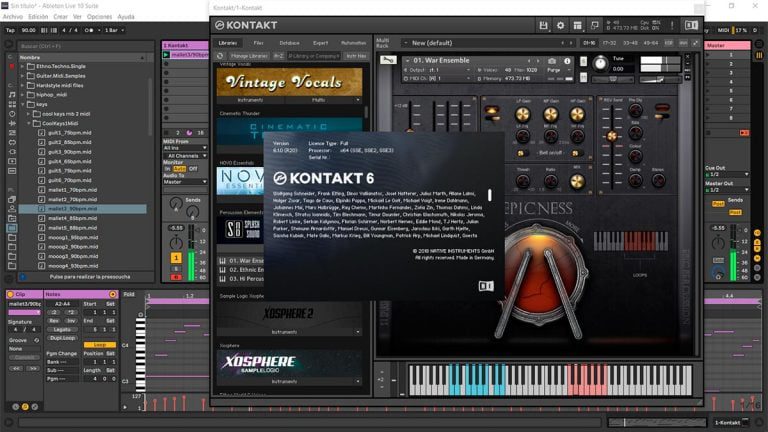Click the Groove hot-swap icon

click(x=36, y=340)
